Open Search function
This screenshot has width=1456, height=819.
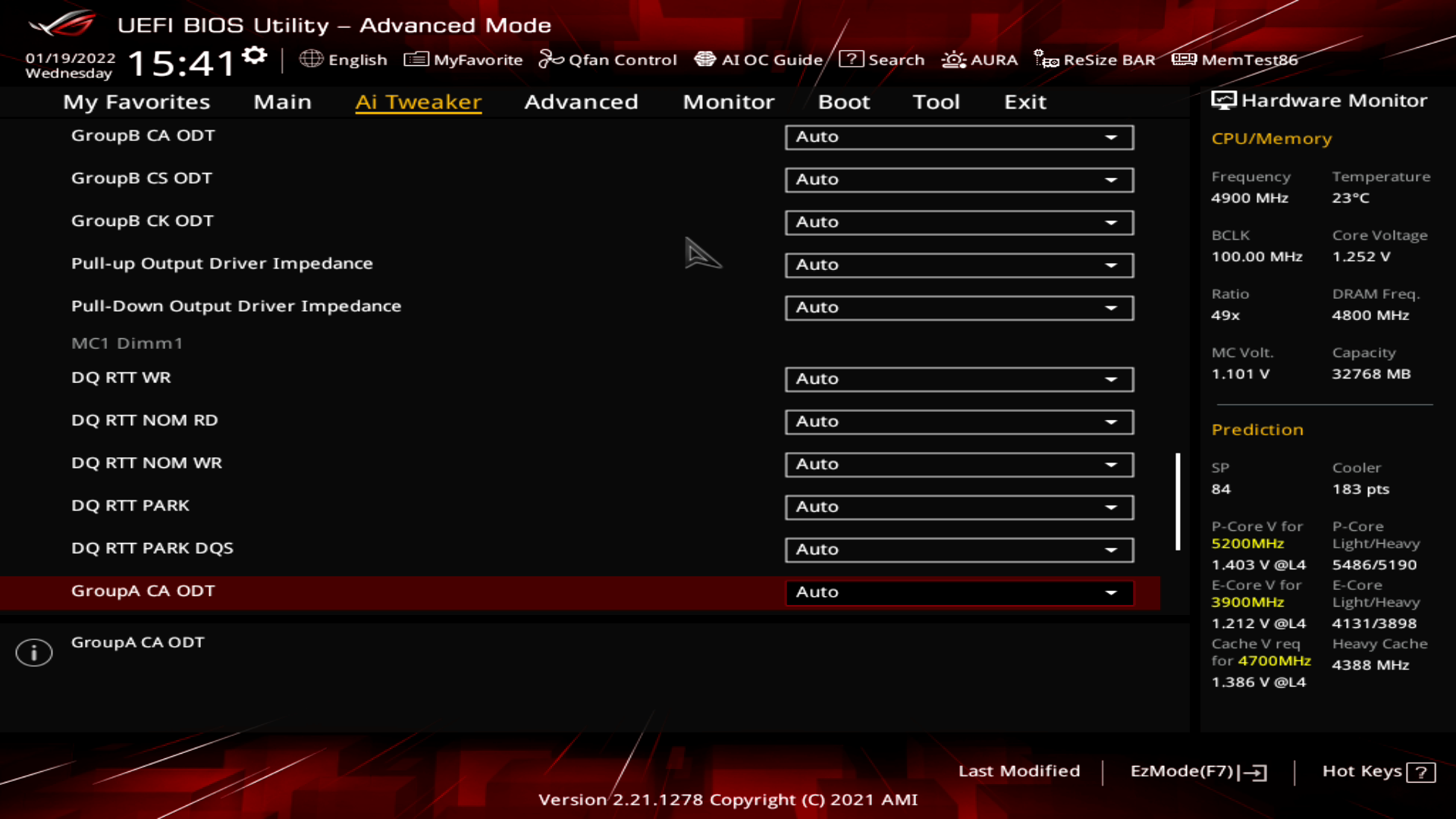click(881, 60)
